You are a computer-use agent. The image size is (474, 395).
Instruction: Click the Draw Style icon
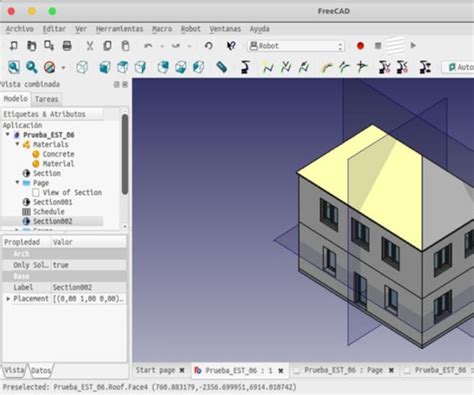49,67
